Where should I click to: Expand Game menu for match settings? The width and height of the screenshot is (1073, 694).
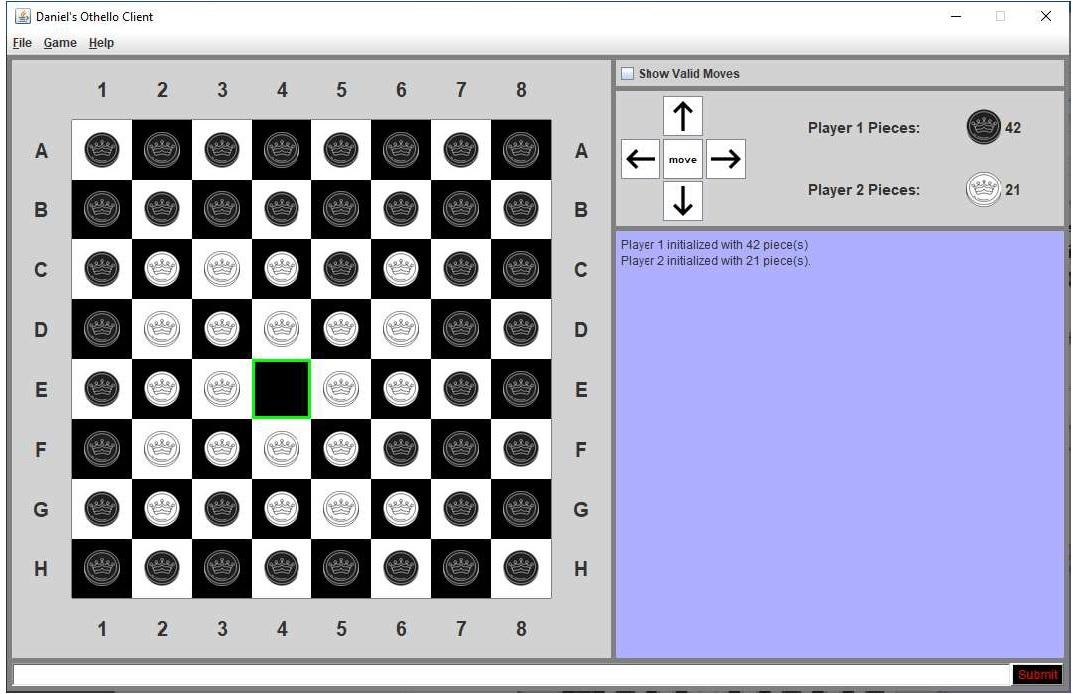[59, 43]
